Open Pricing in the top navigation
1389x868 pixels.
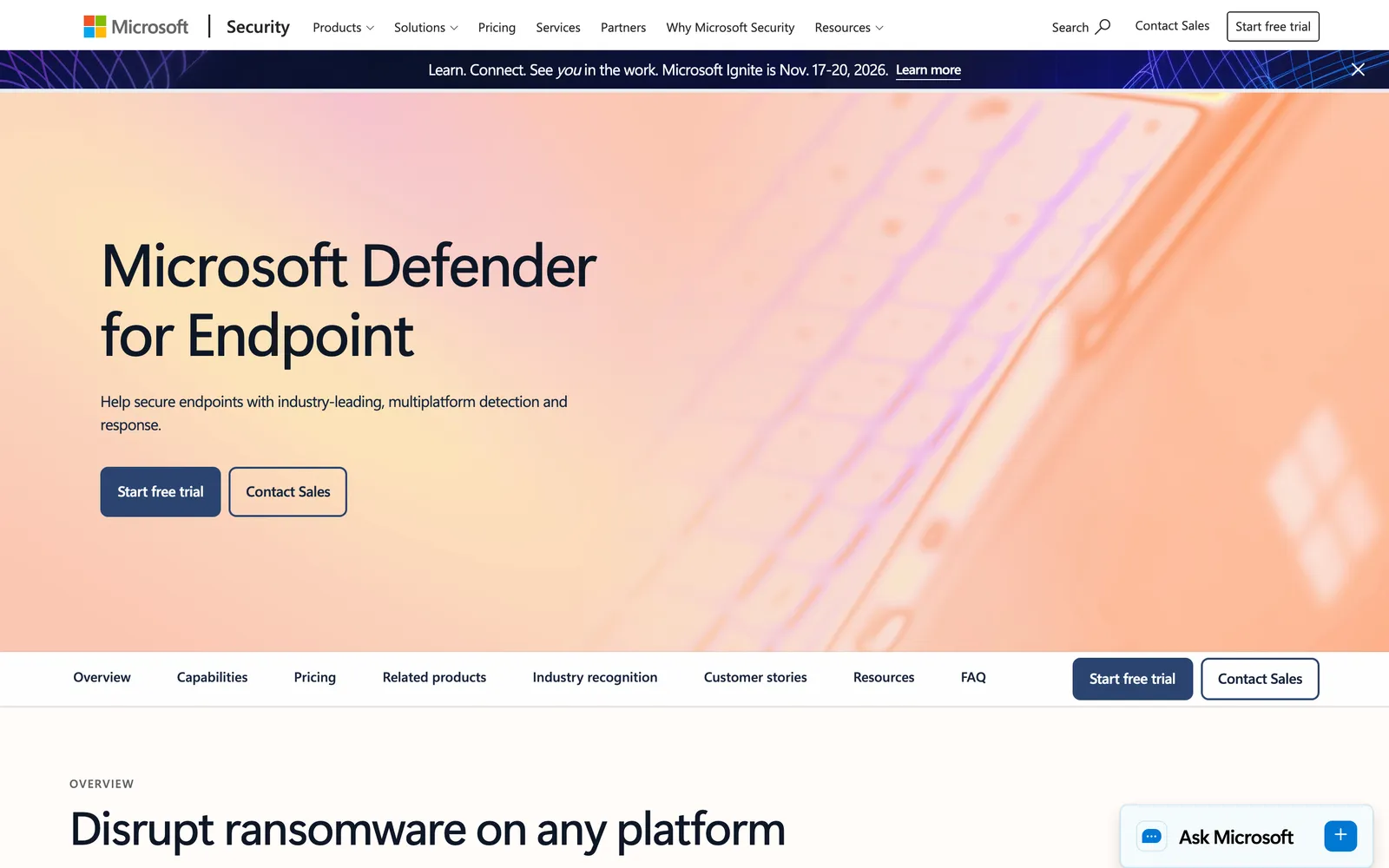point(497,28)
